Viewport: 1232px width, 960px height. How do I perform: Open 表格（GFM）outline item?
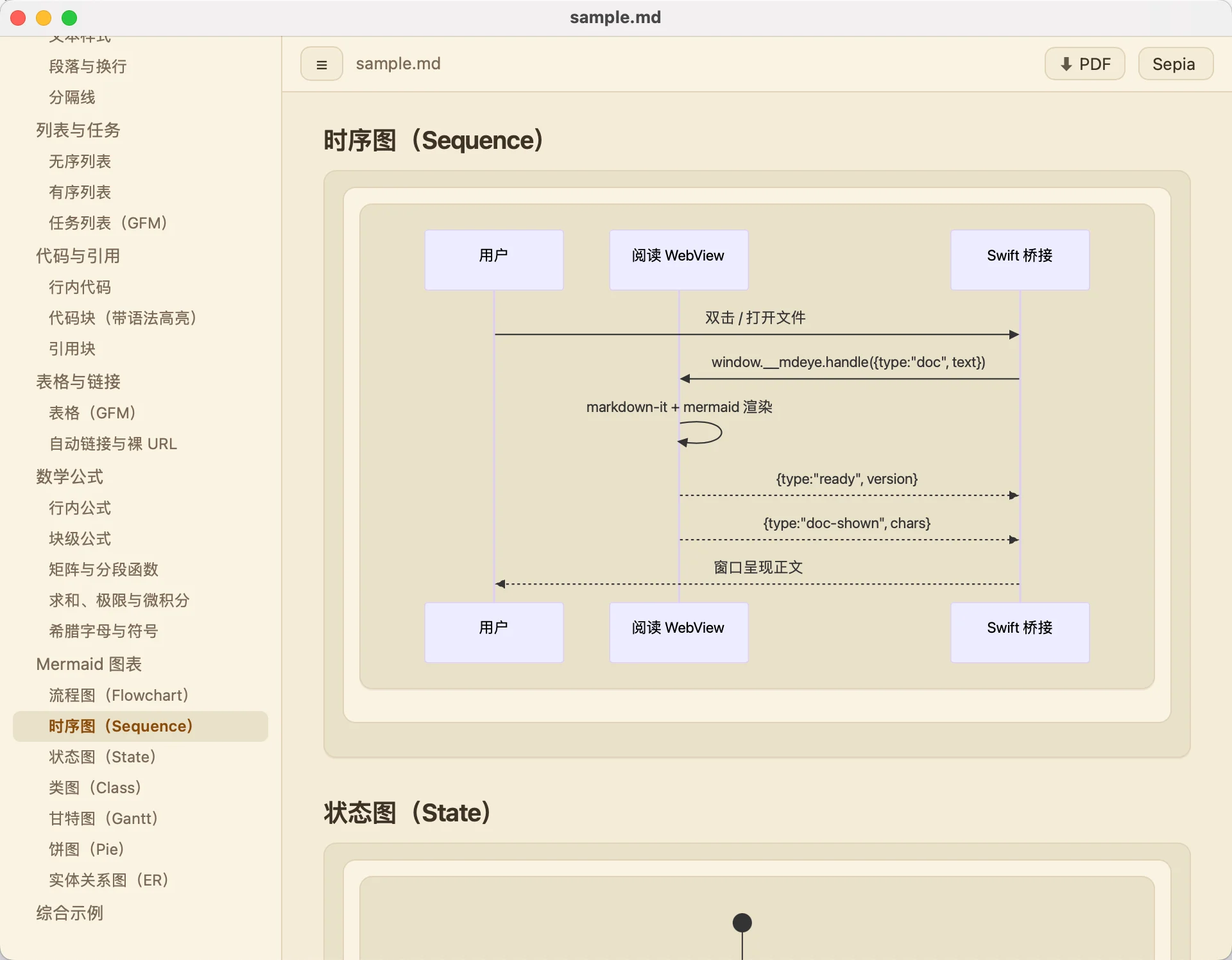92,413
